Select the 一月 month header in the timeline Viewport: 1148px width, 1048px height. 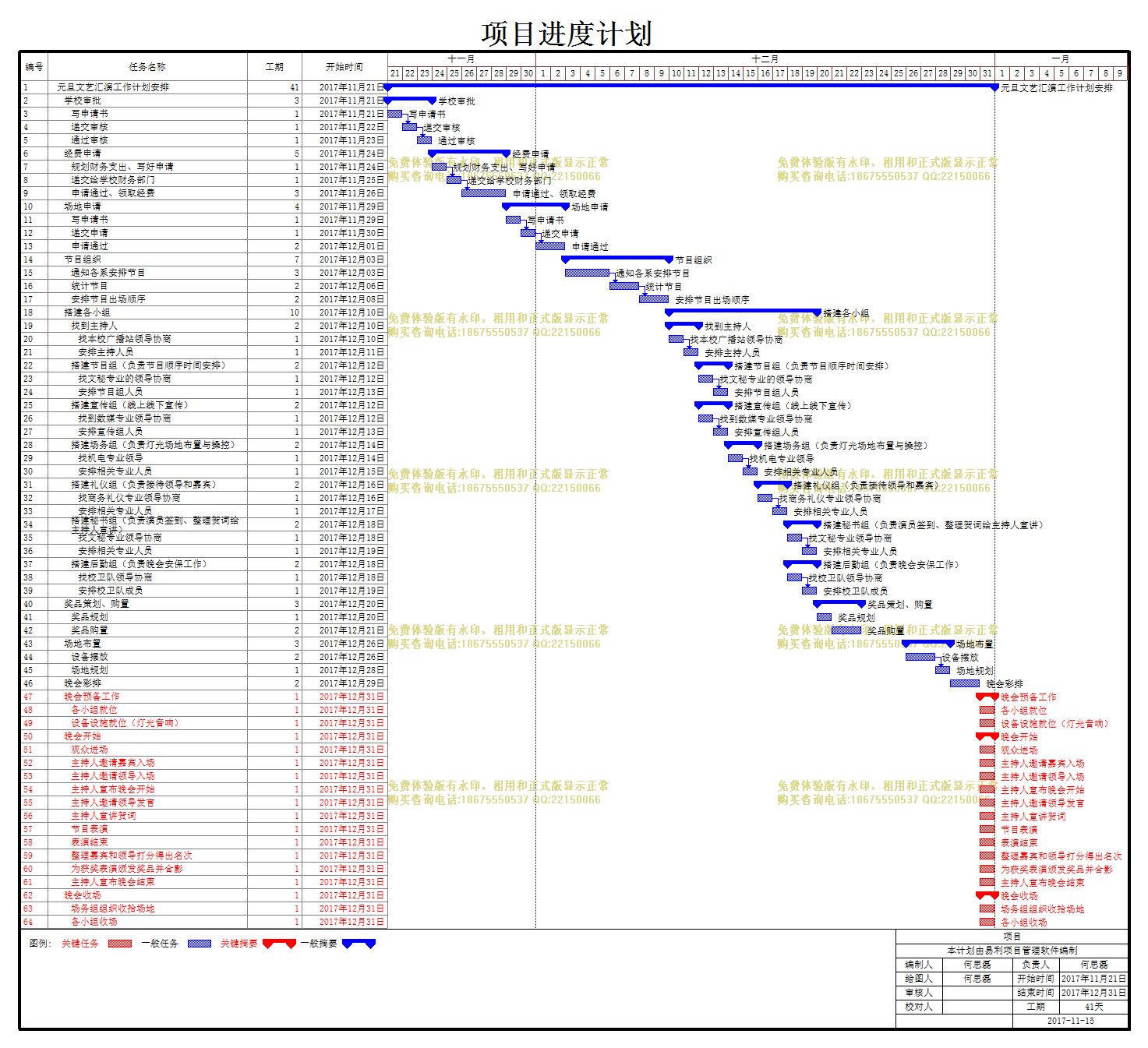(x=1061, y=59)
